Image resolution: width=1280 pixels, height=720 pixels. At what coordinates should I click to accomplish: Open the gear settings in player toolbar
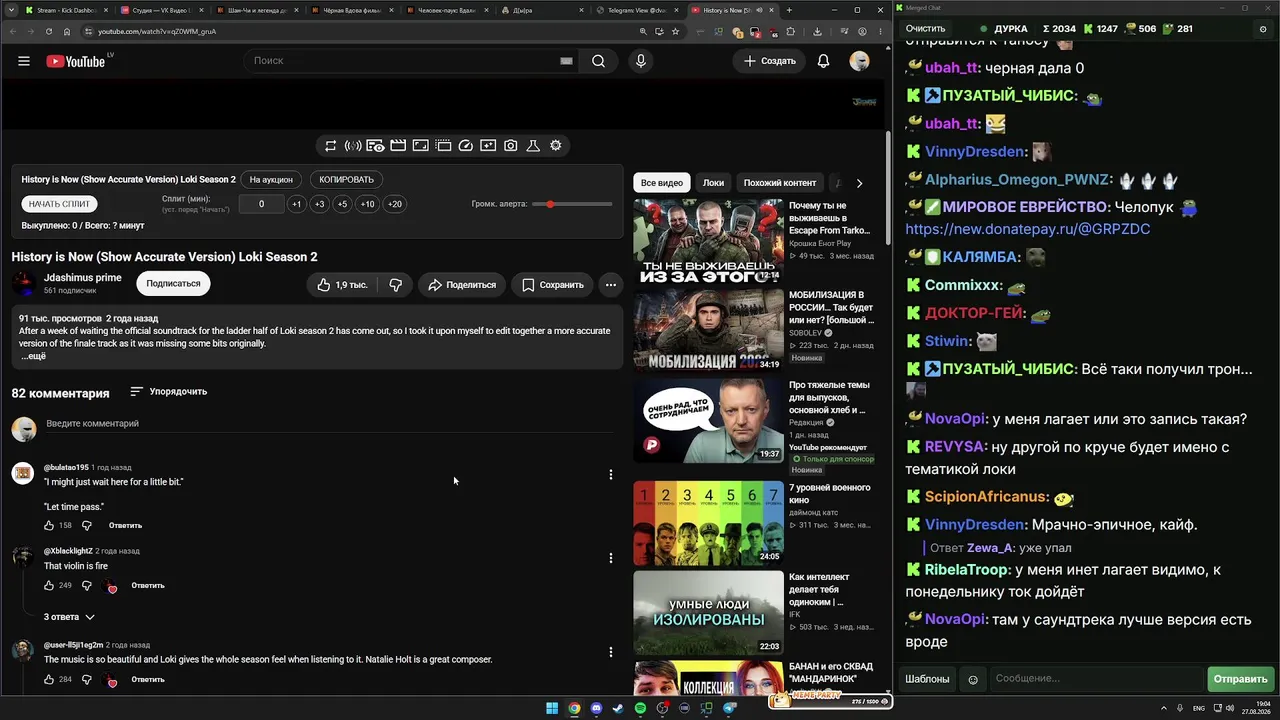click(556, 146)
